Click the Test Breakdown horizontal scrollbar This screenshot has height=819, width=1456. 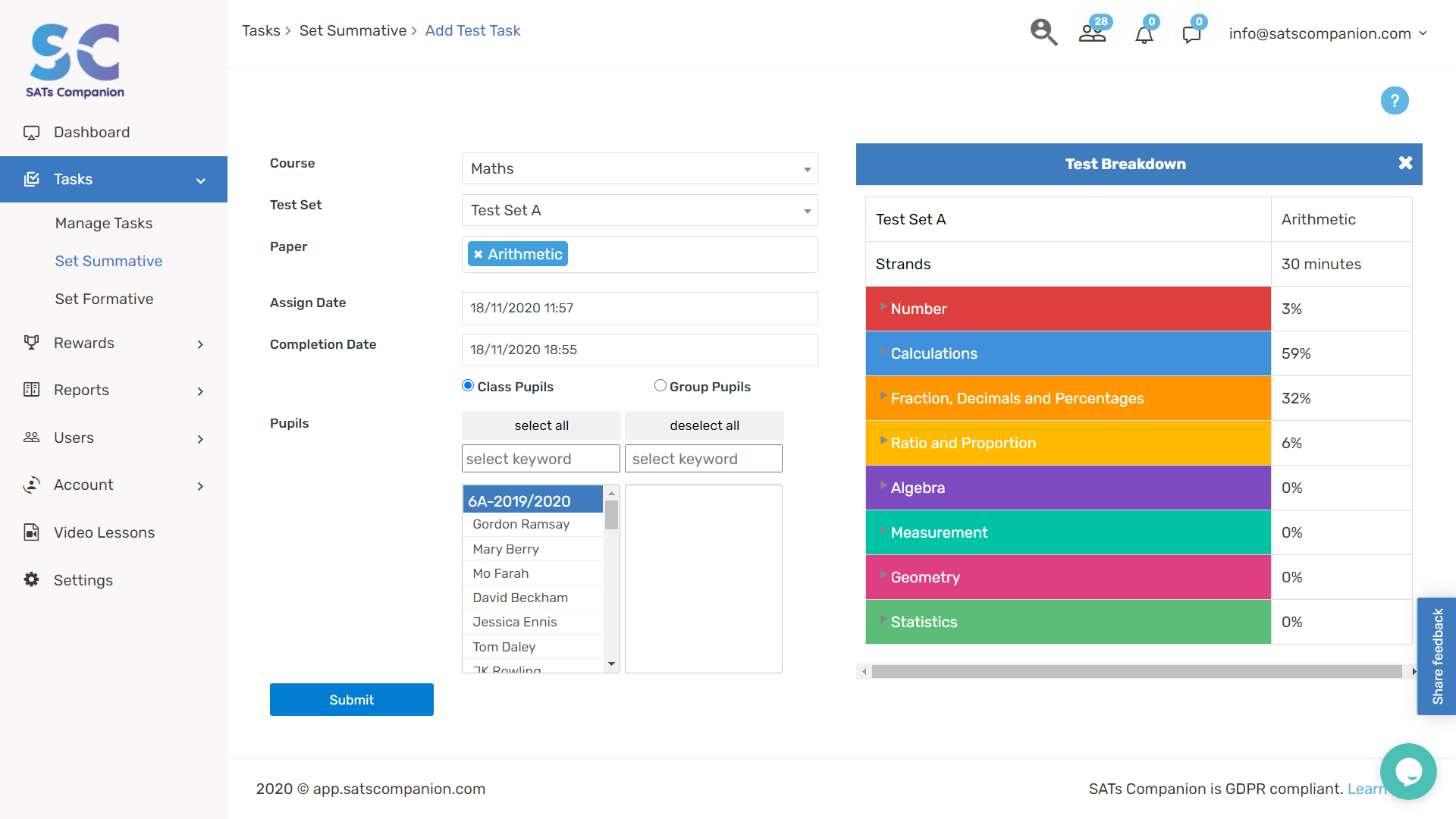(x=1137, y=672)
